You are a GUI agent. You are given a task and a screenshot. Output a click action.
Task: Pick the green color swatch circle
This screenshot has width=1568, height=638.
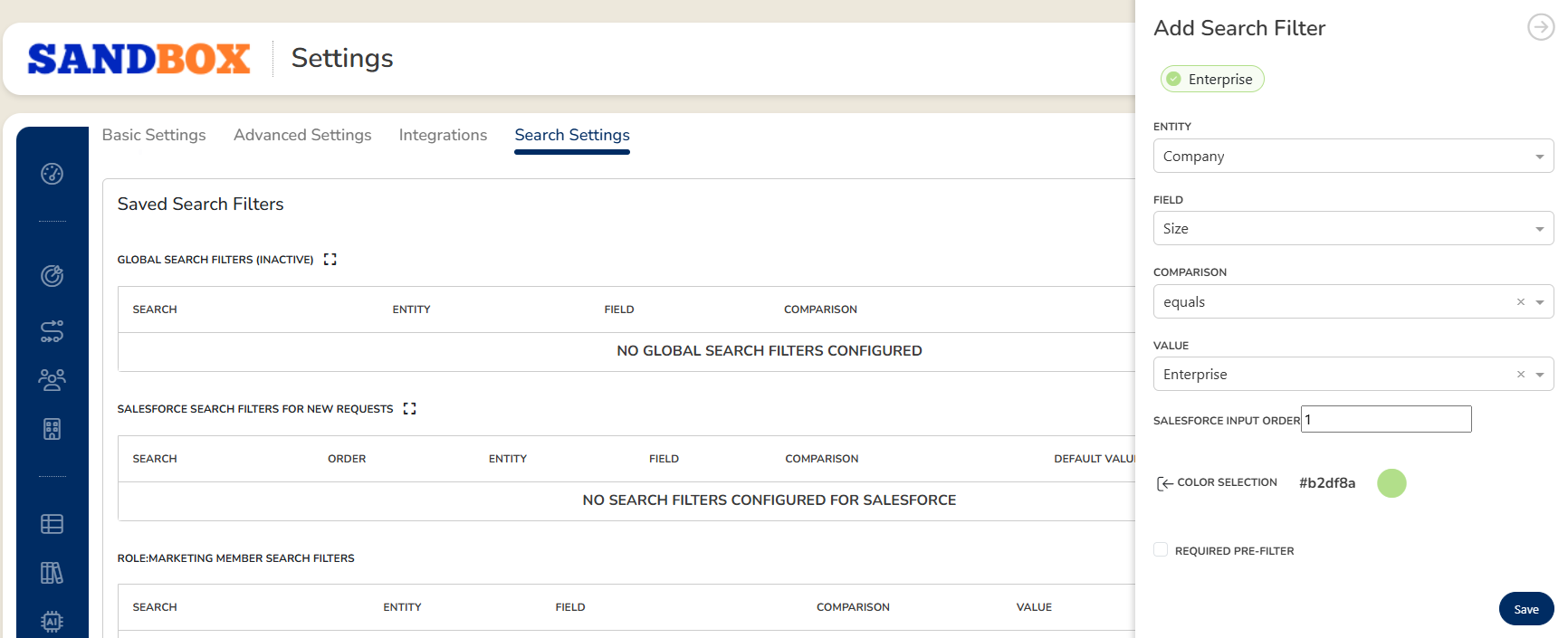click(1391, 483)
